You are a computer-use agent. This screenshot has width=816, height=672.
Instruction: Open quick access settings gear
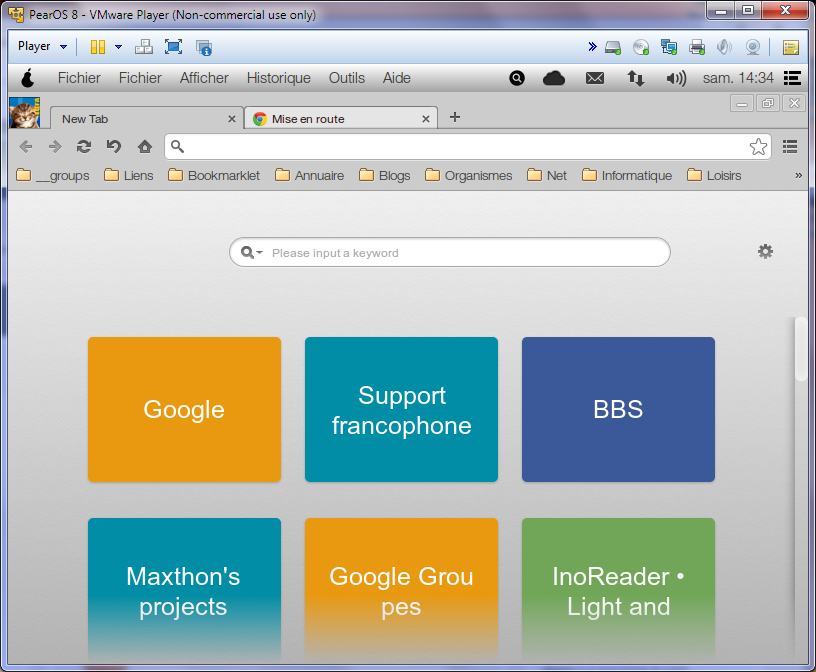point(765,252)
